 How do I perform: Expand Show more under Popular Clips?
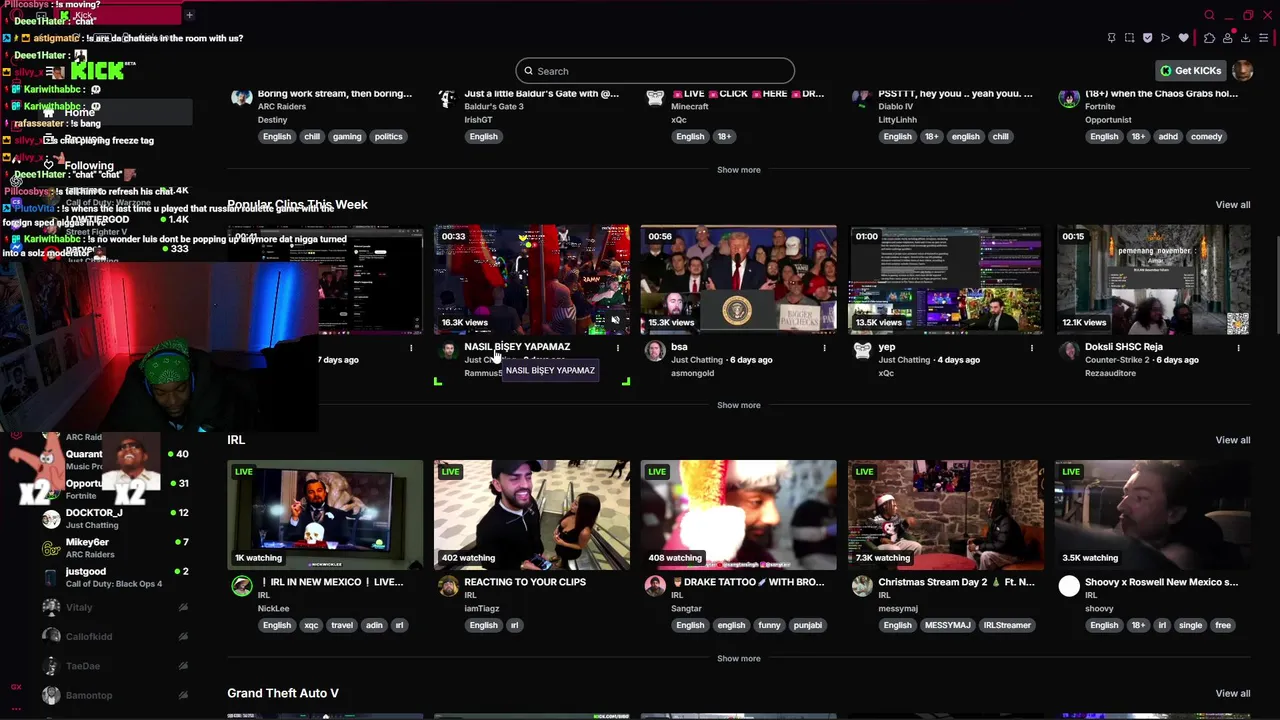click(x=738, y=405)
